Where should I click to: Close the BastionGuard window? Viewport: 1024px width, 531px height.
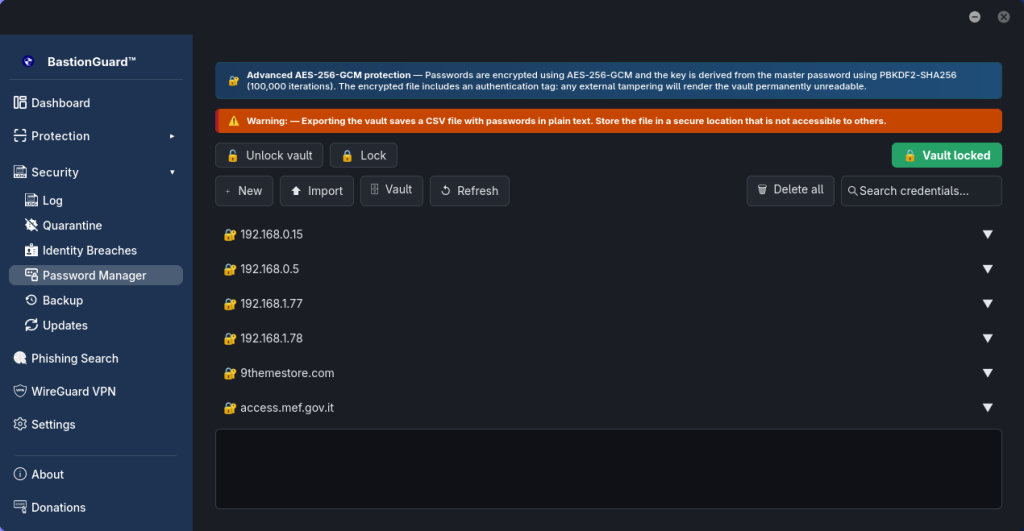[x=1004, y=17]
